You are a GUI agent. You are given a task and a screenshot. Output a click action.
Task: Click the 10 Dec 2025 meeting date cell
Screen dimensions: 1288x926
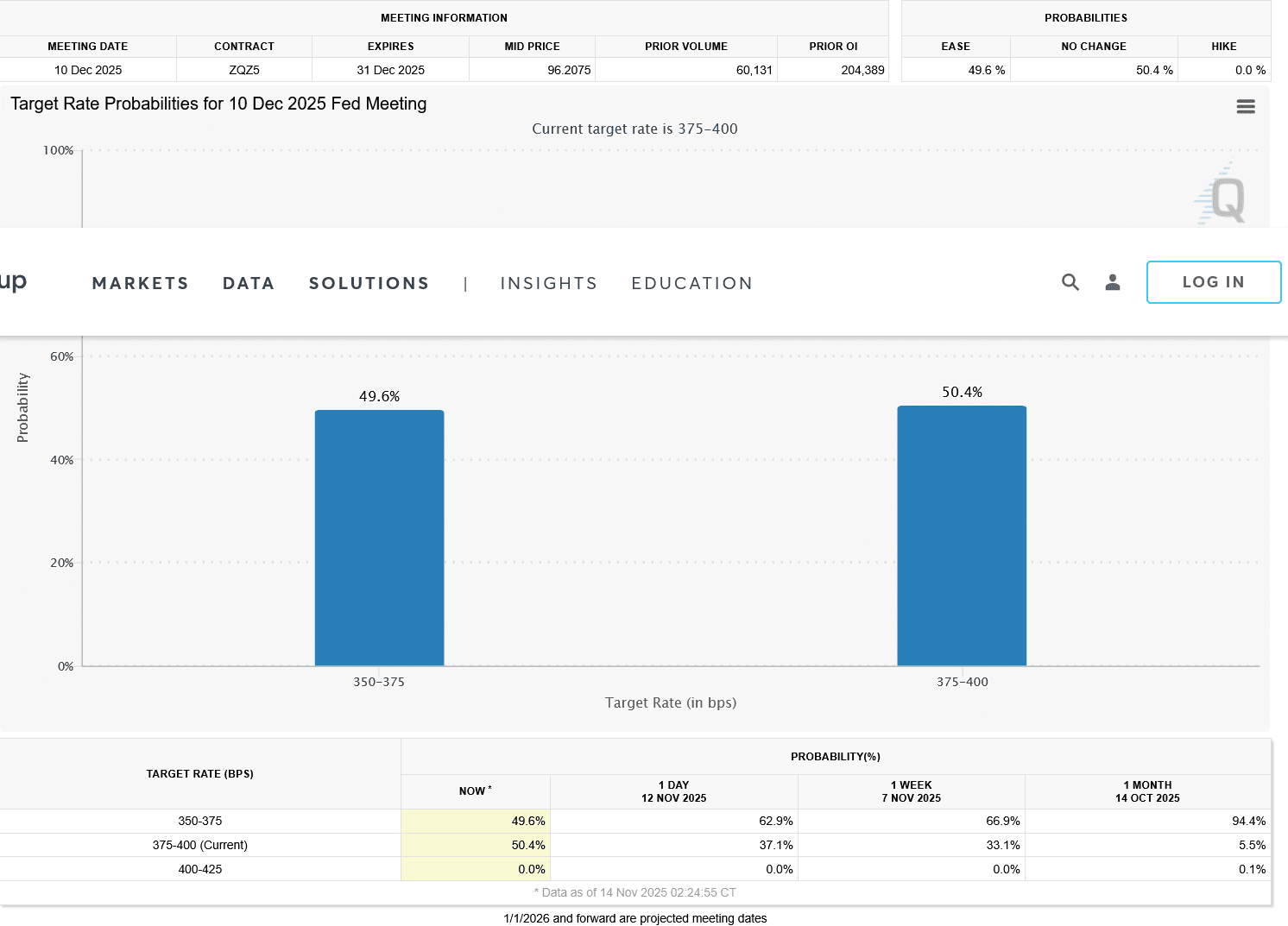(88, 69)
